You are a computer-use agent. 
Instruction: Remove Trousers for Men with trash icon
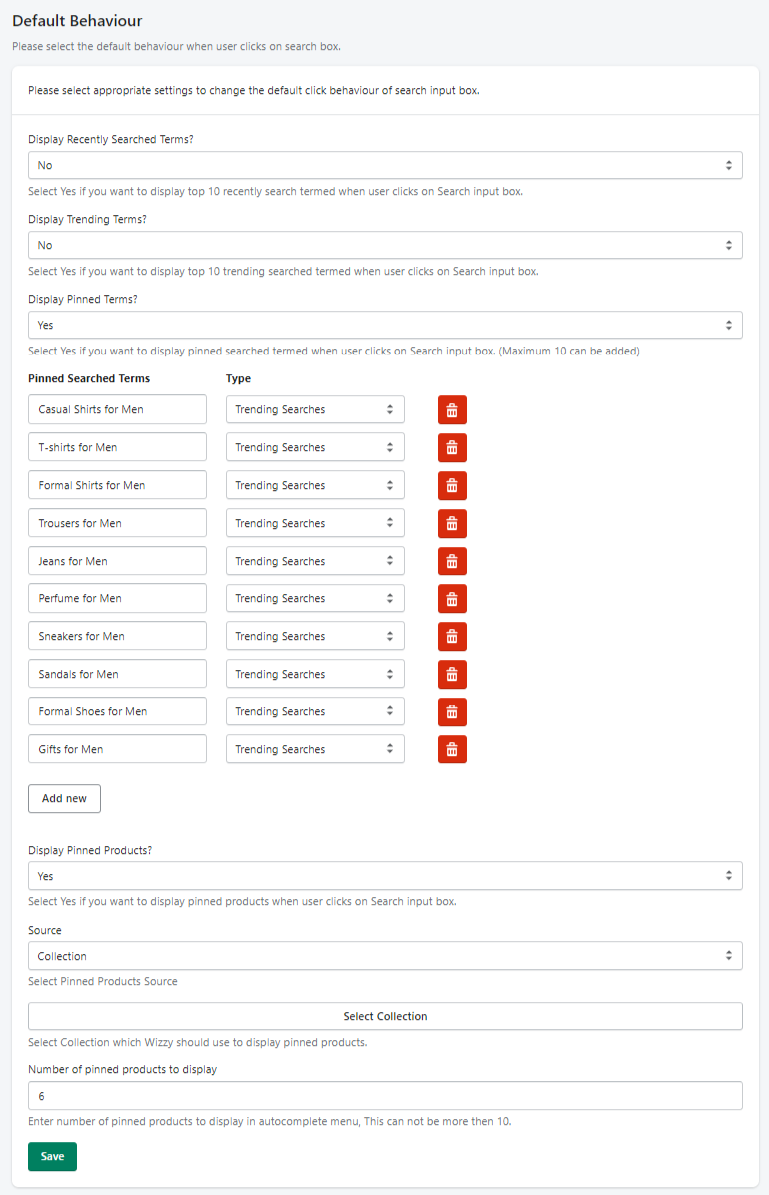pos(452,524)
